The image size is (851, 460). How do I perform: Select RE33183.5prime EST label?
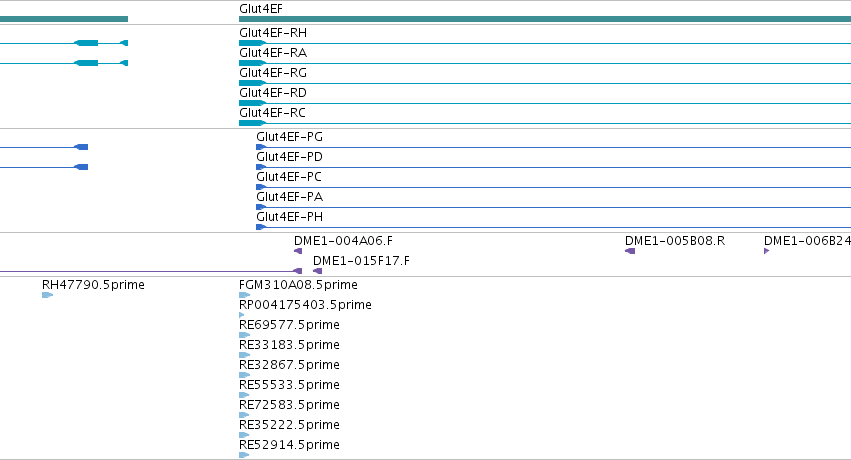[289, 345]
